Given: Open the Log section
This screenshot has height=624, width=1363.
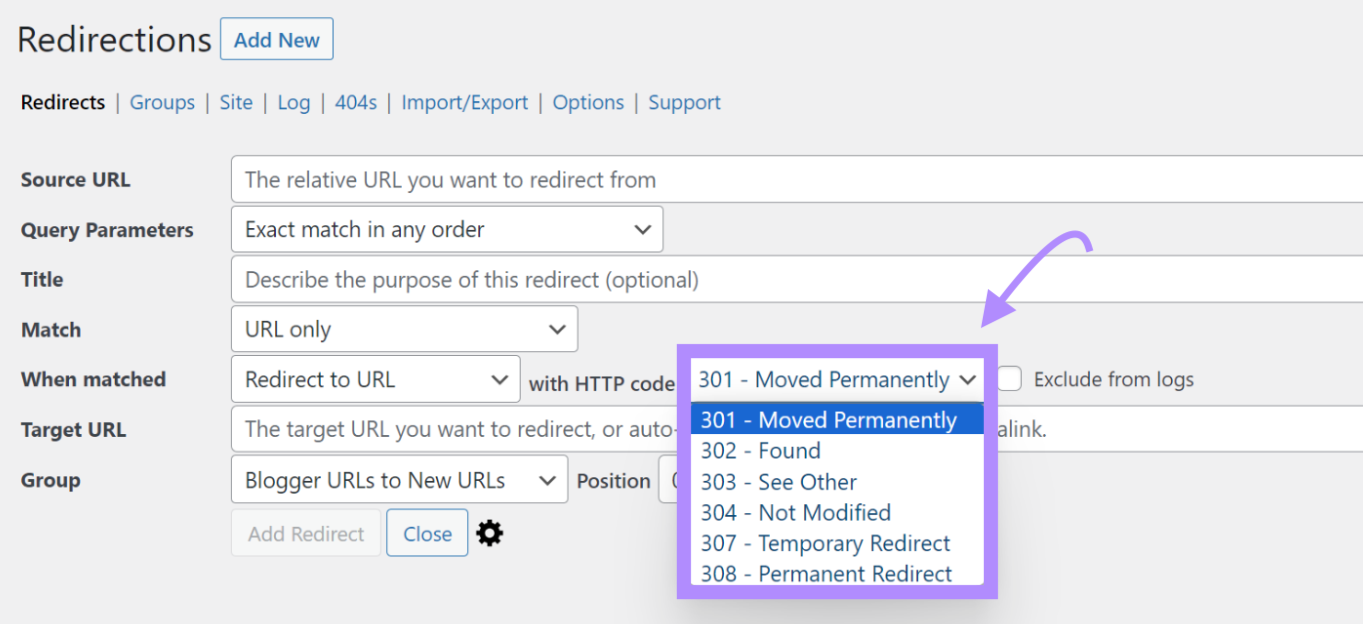Looking at the screenshot, I should point(293,102).
